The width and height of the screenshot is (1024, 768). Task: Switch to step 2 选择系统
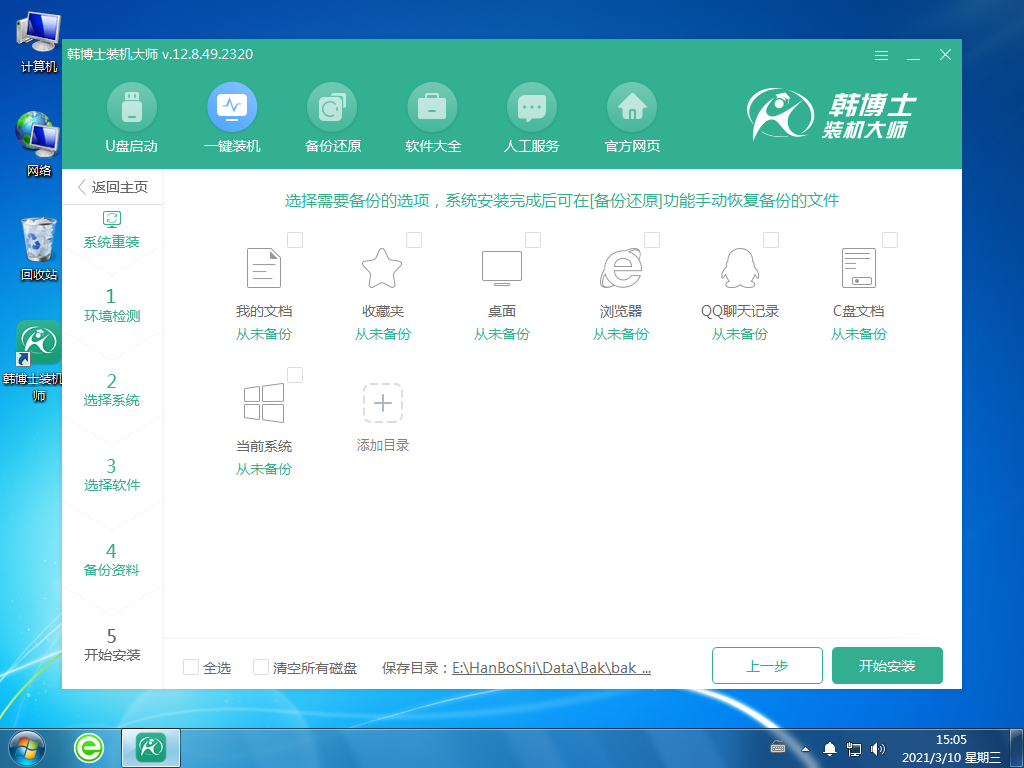click(x=113, y=390)
